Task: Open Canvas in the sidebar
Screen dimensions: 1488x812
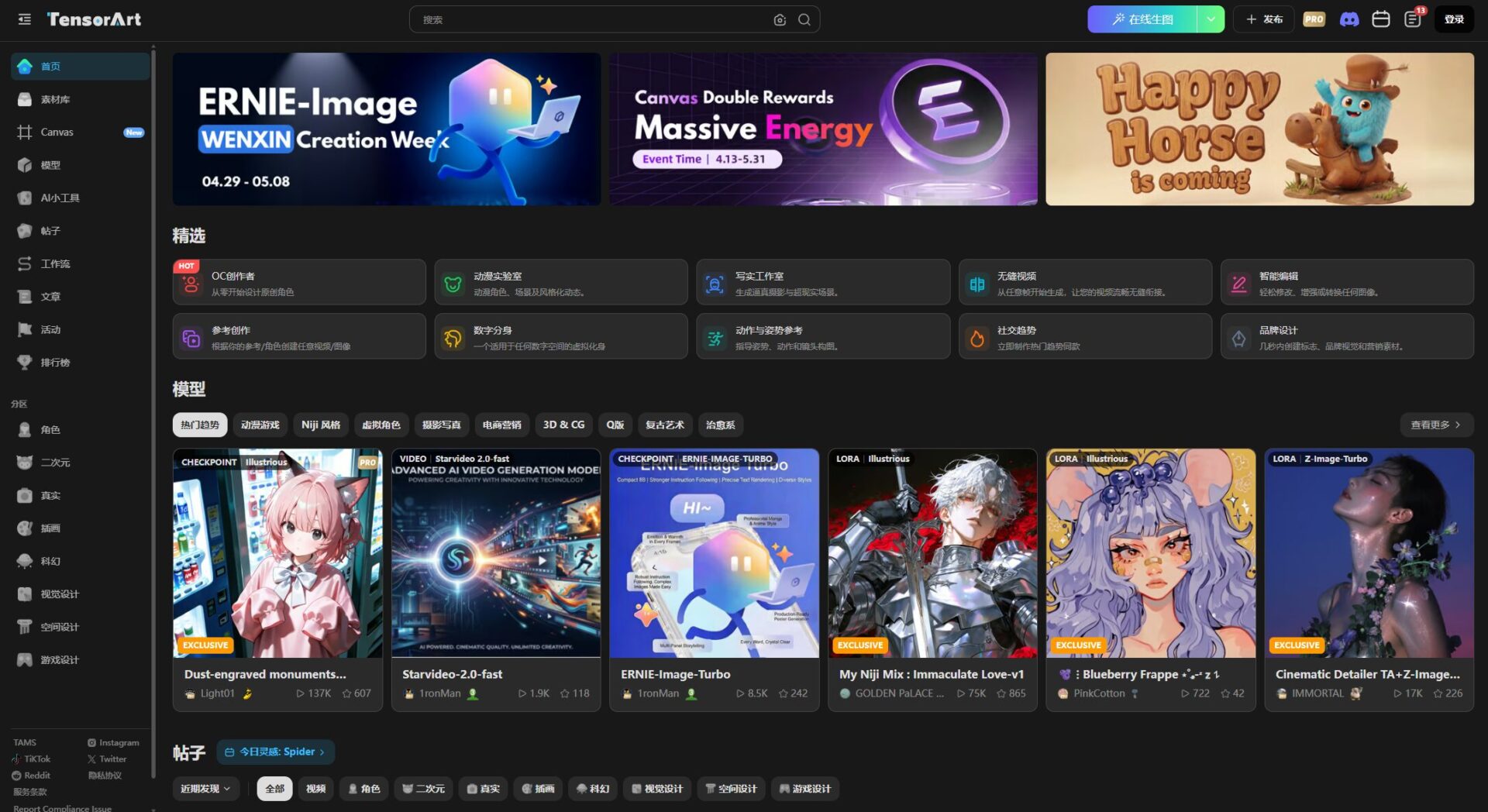Action: (x=81, y=132)
